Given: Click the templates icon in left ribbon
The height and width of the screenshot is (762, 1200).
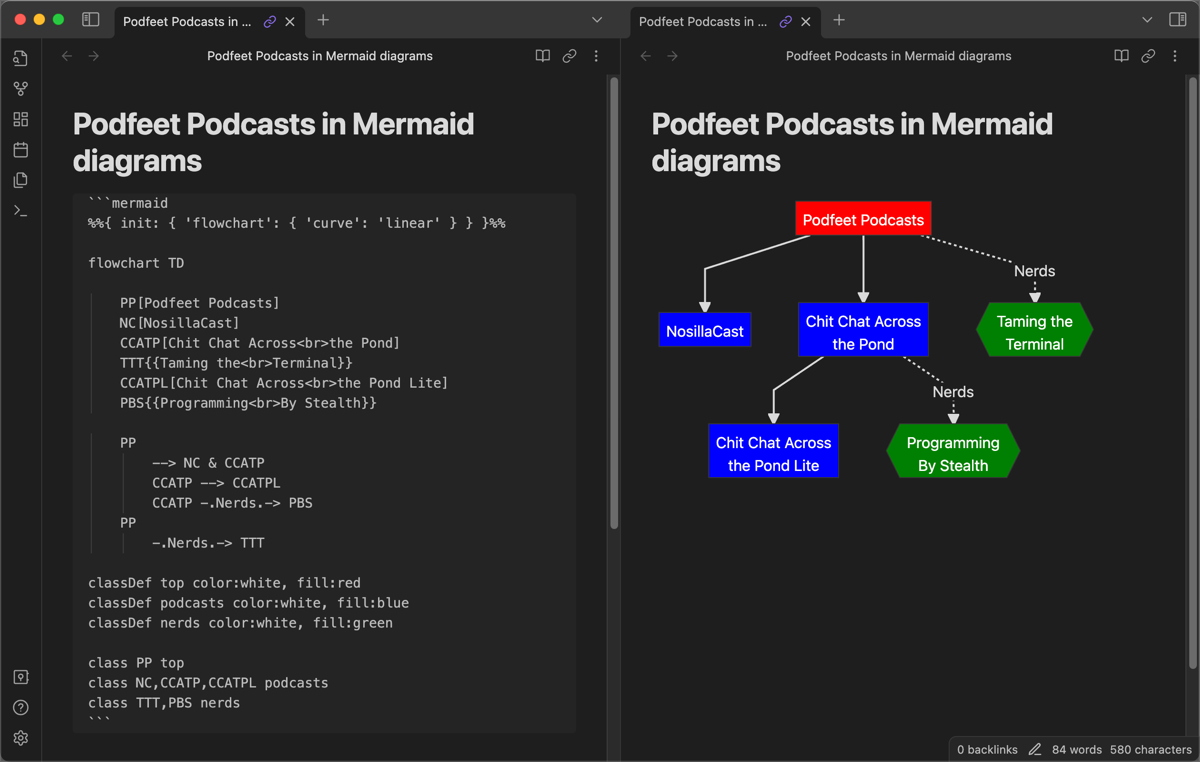Looking at the screenshot, I should 21,181.
